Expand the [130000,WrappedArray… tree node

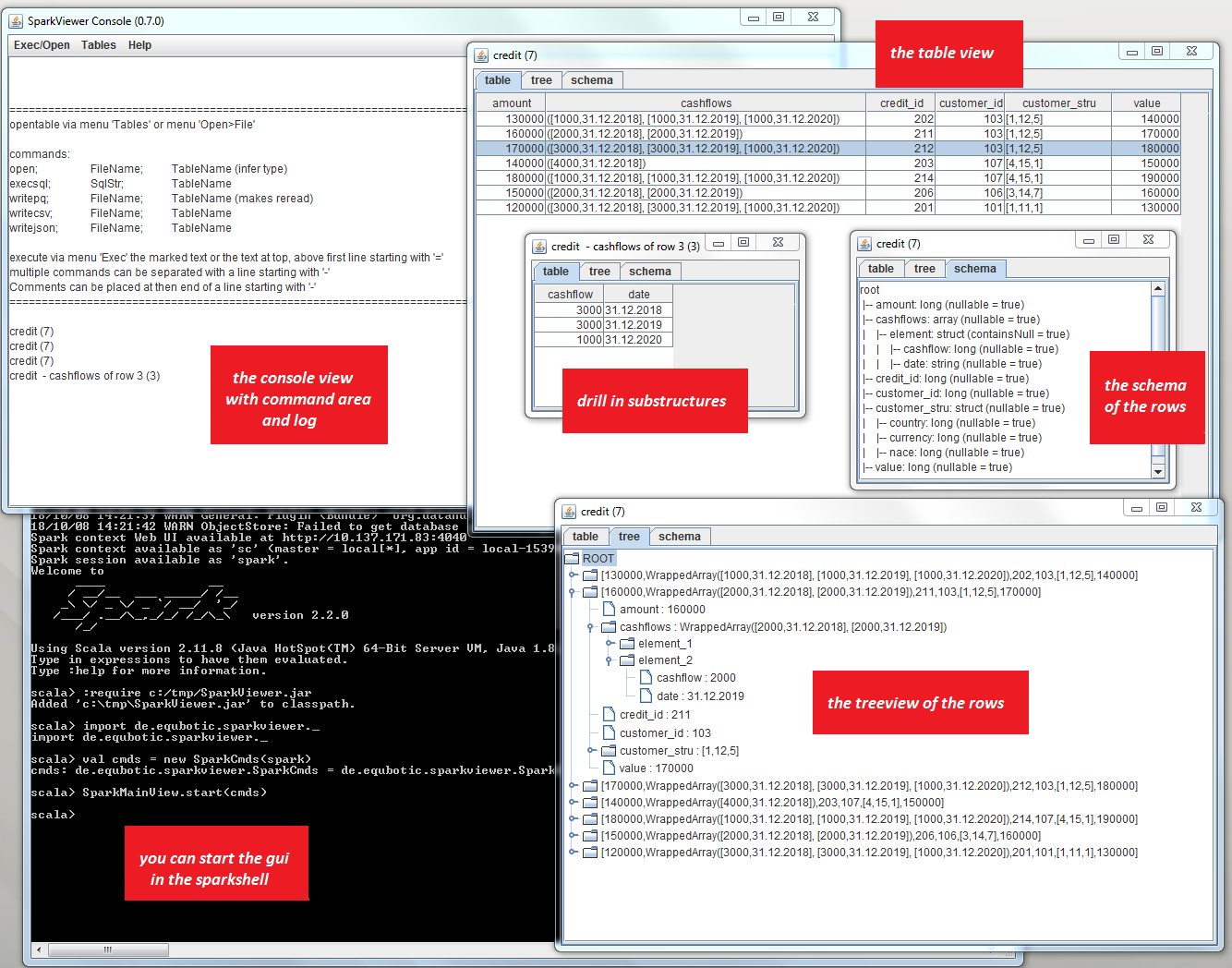pos(573,575)
